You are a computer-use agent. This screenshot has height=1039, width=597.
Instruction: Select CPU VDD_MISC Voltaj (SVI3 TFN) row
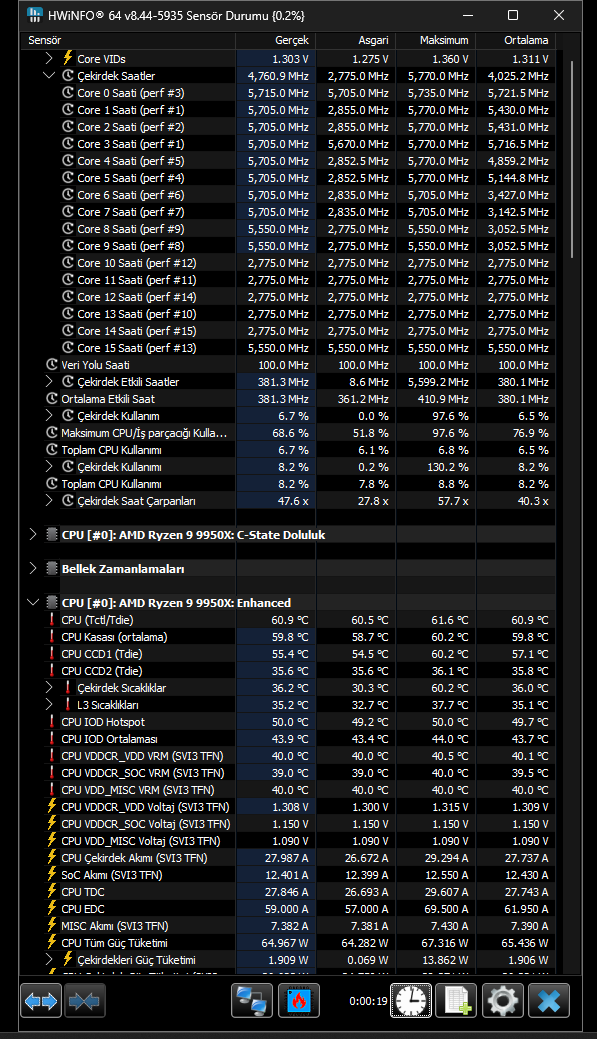tap(289, 841)
